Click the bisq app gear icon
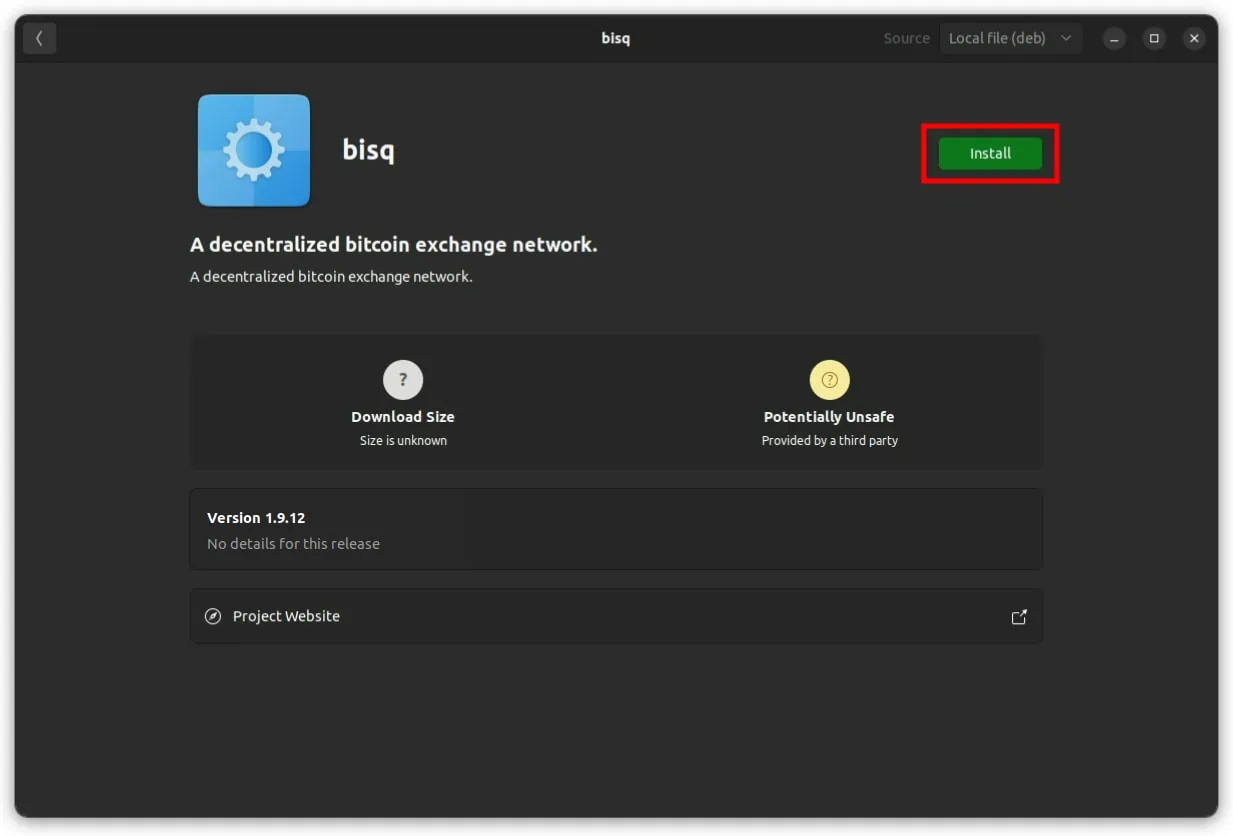 click(254, 150)
